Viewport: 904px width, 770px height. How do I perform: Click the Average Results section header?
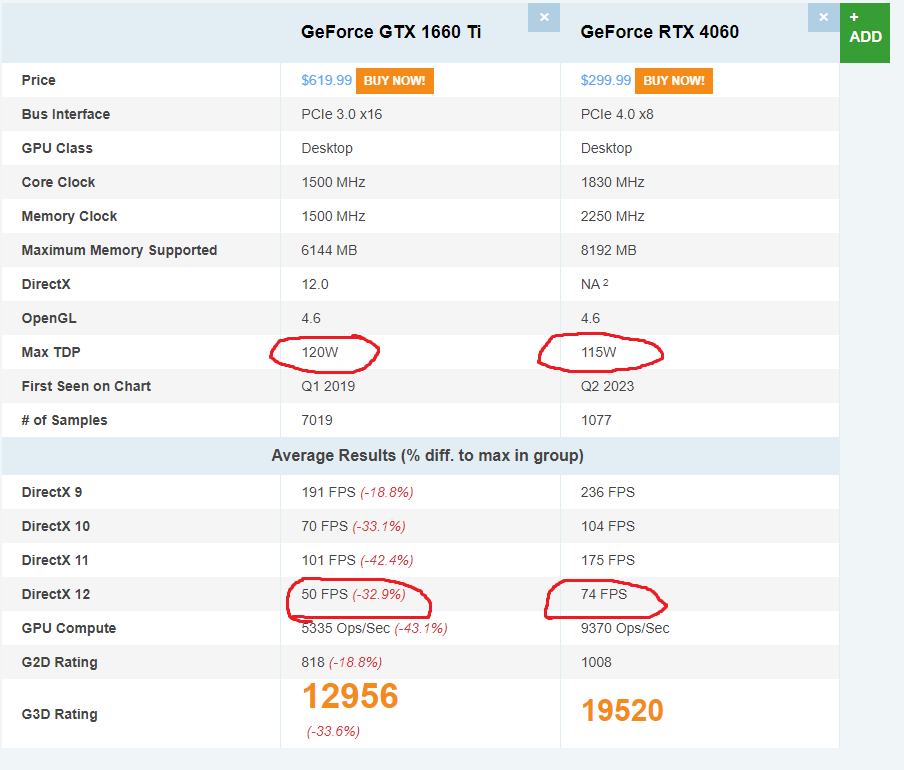point(427,455)
